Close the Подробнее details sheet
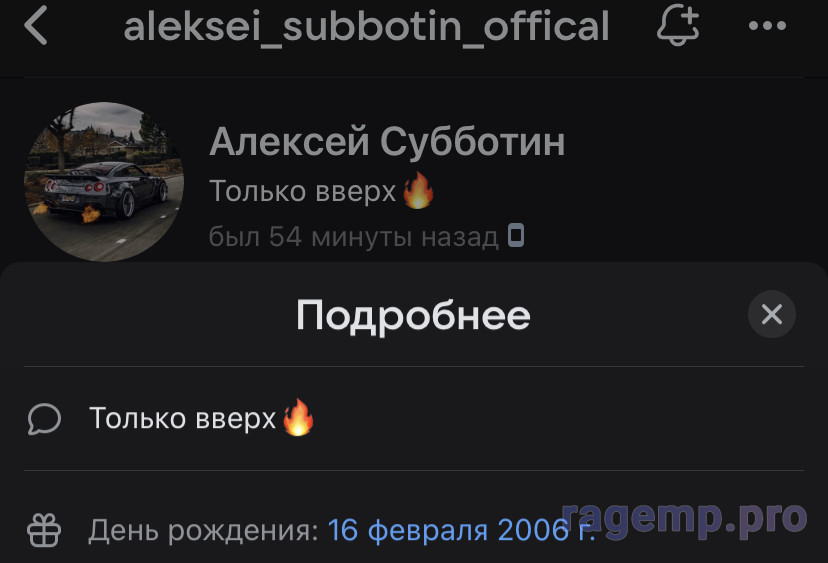This screenshot has height=563, width=828. [x=771, y=314]
